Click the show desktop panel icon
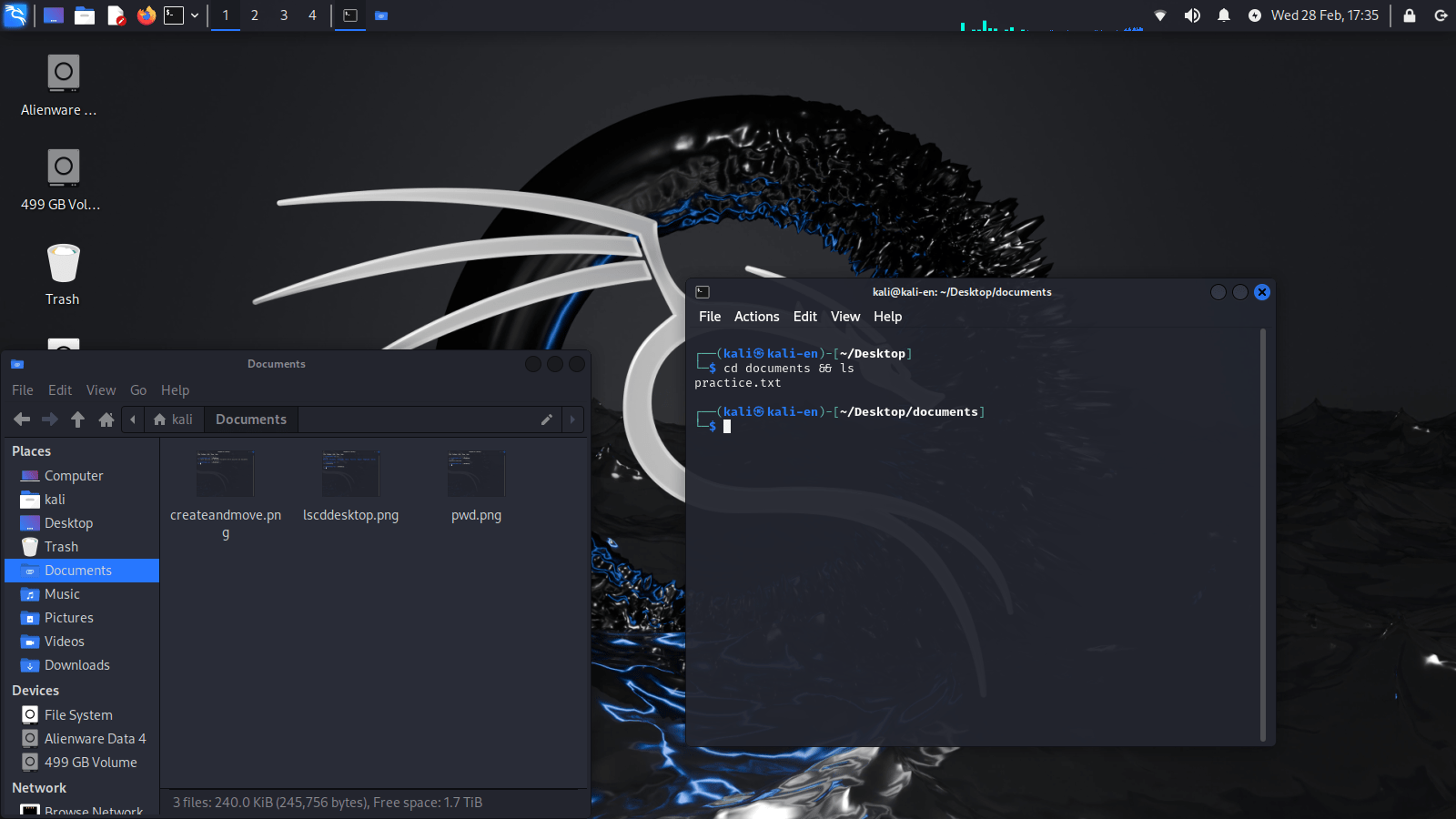 tap(54, 15)
